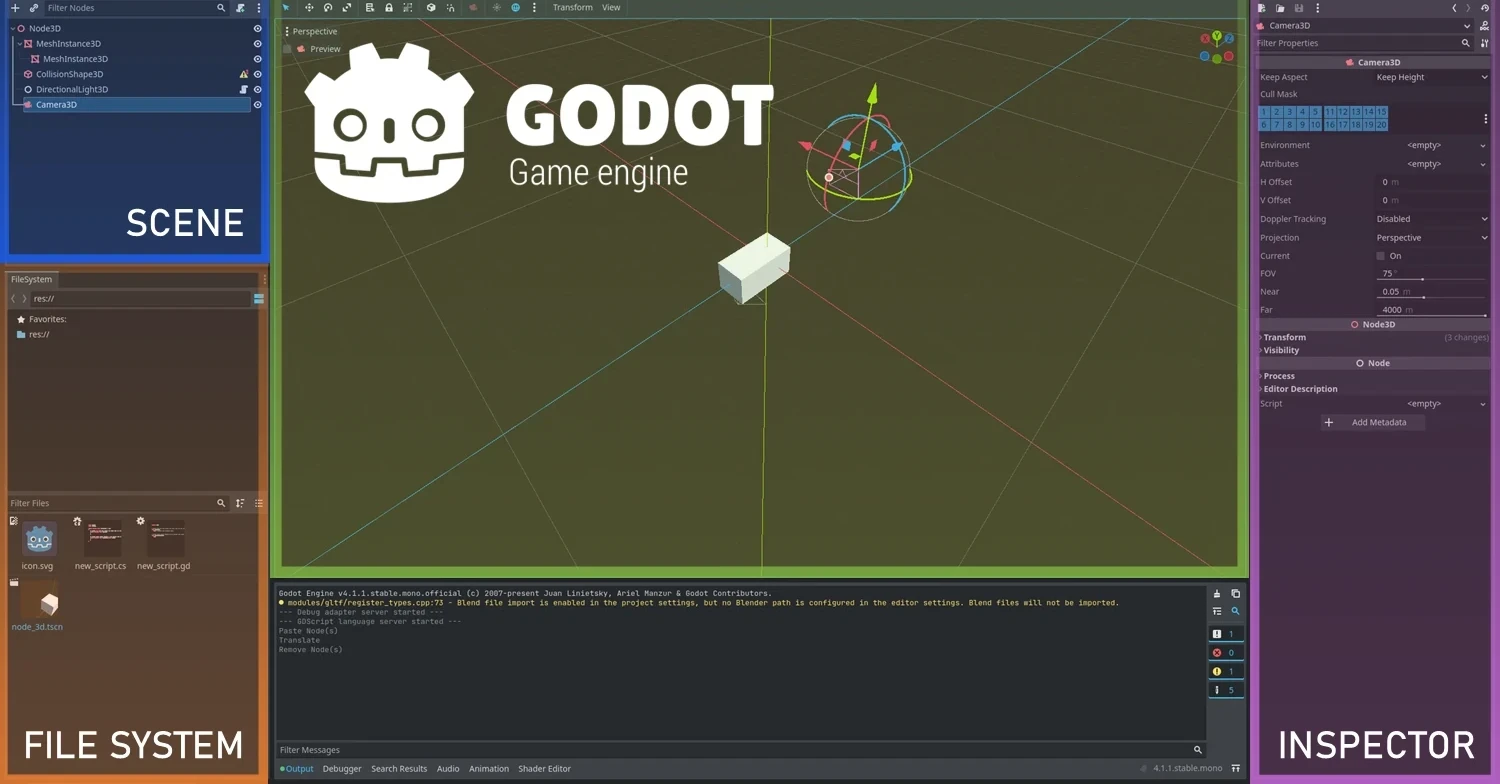
Task: Toggle preview environment globe icon
Action: point(516,8)
